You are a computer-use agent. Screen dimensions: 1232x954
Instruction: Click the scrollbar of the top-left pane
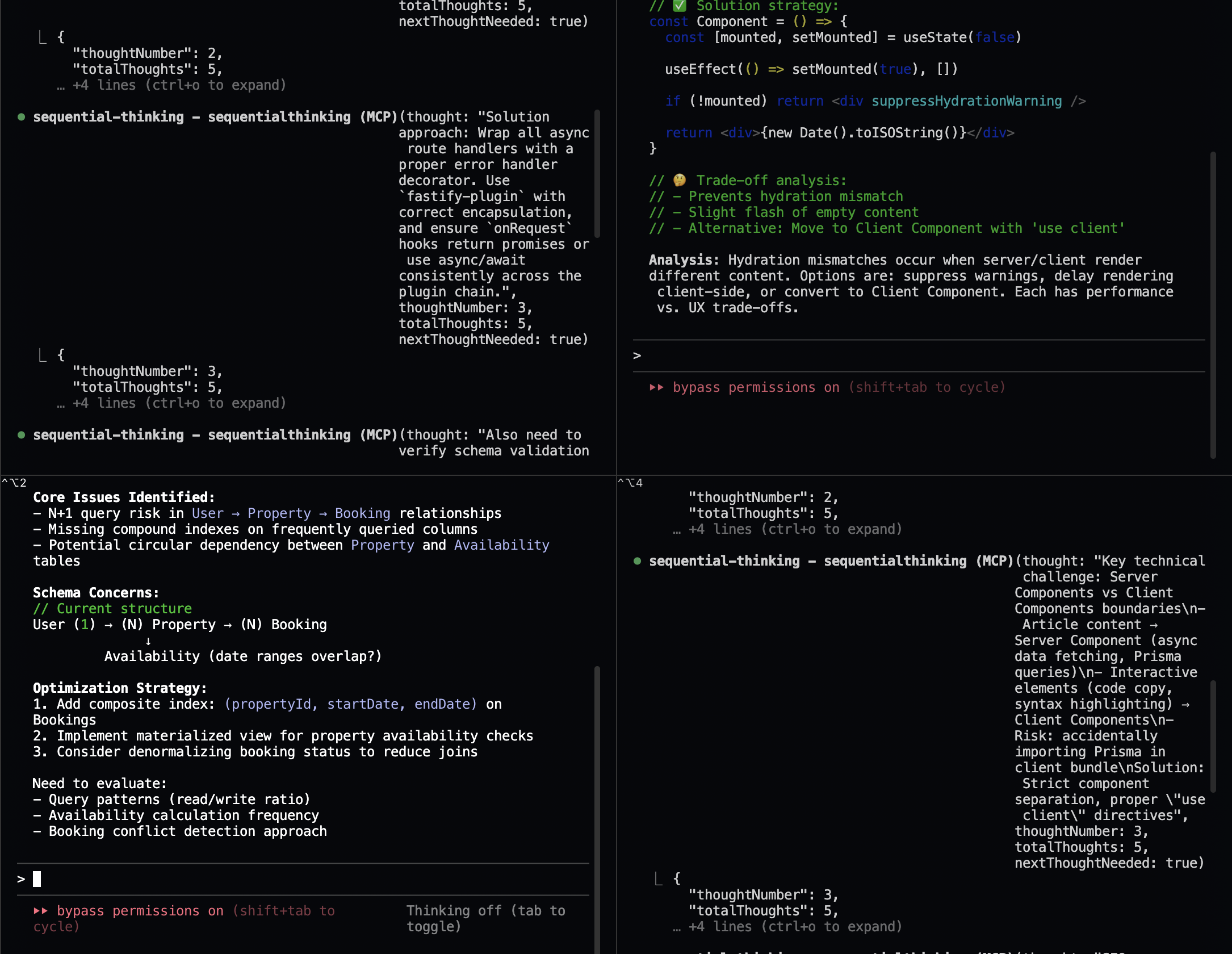point(597,173)
